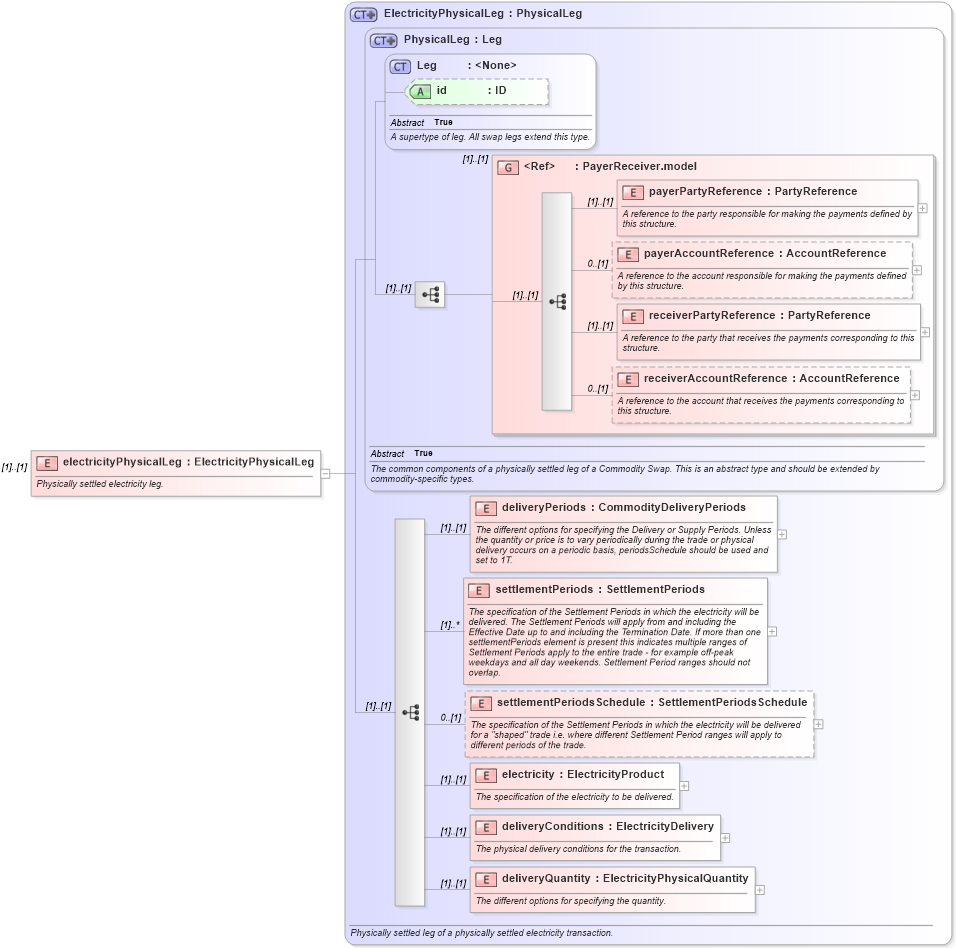
Task: Select receiverAccountReference : AccountReference label
Action: tap(772, 379)
